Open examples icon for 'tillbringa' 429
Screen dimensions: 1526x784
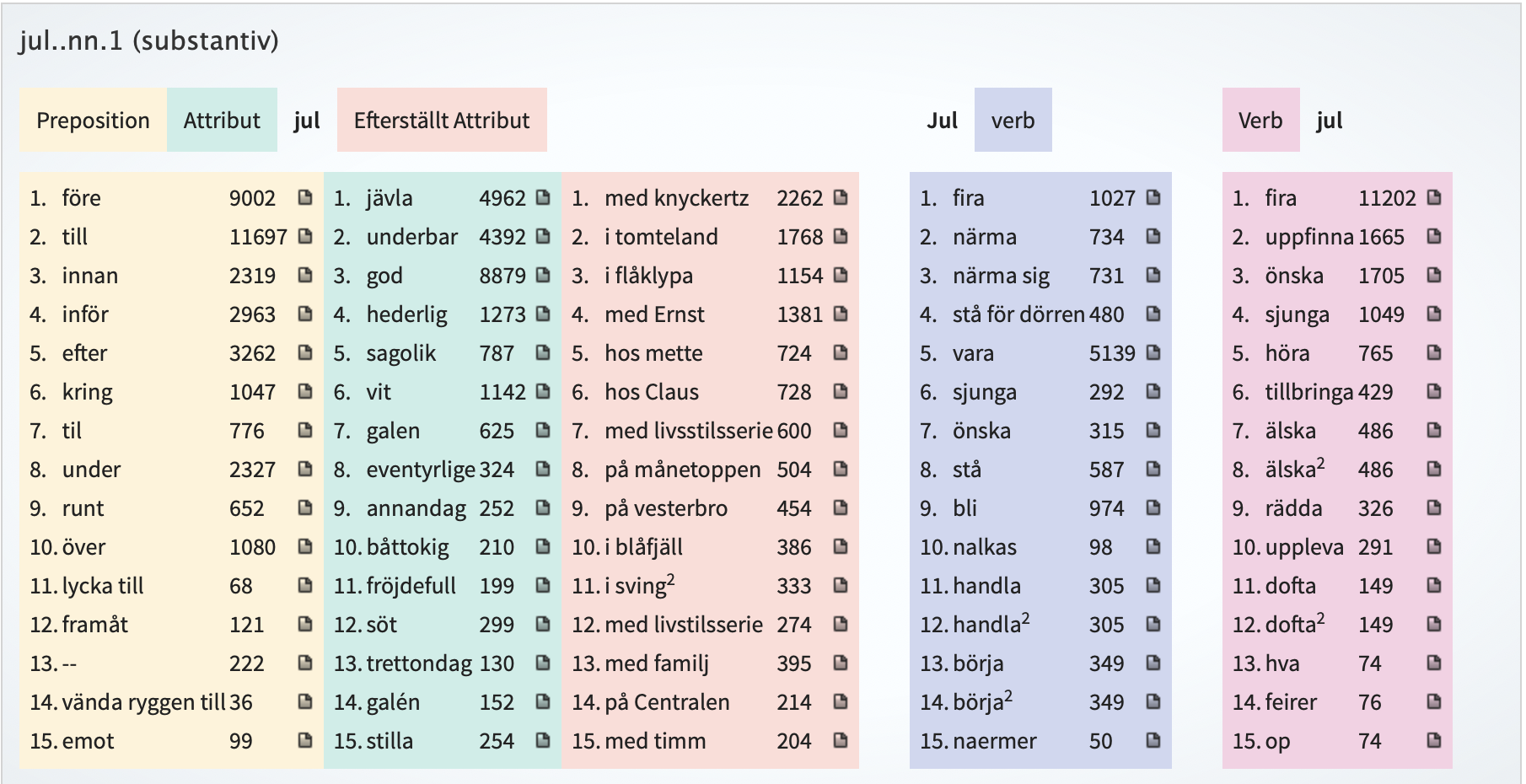click(1433, 391)
